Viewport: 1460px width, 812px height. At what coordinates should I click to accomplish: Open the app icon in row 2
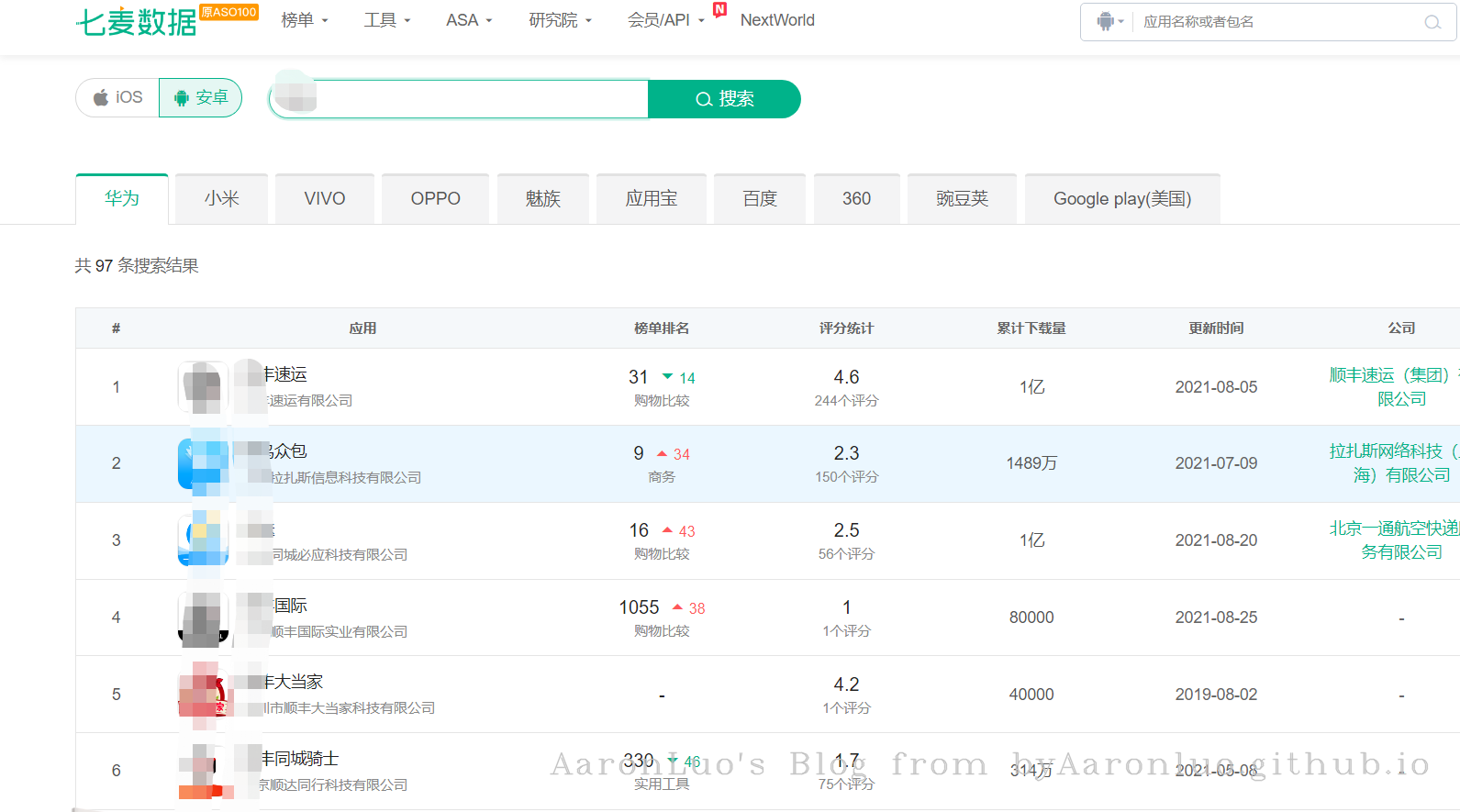203,463
